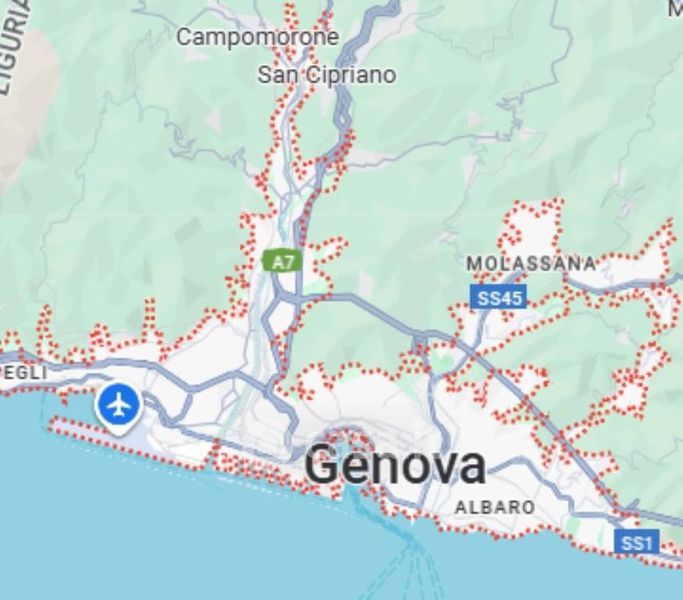Click the cut-off M label in top-right corner
The width and height of the screenshot is (683, 600).
click(675, 8)
